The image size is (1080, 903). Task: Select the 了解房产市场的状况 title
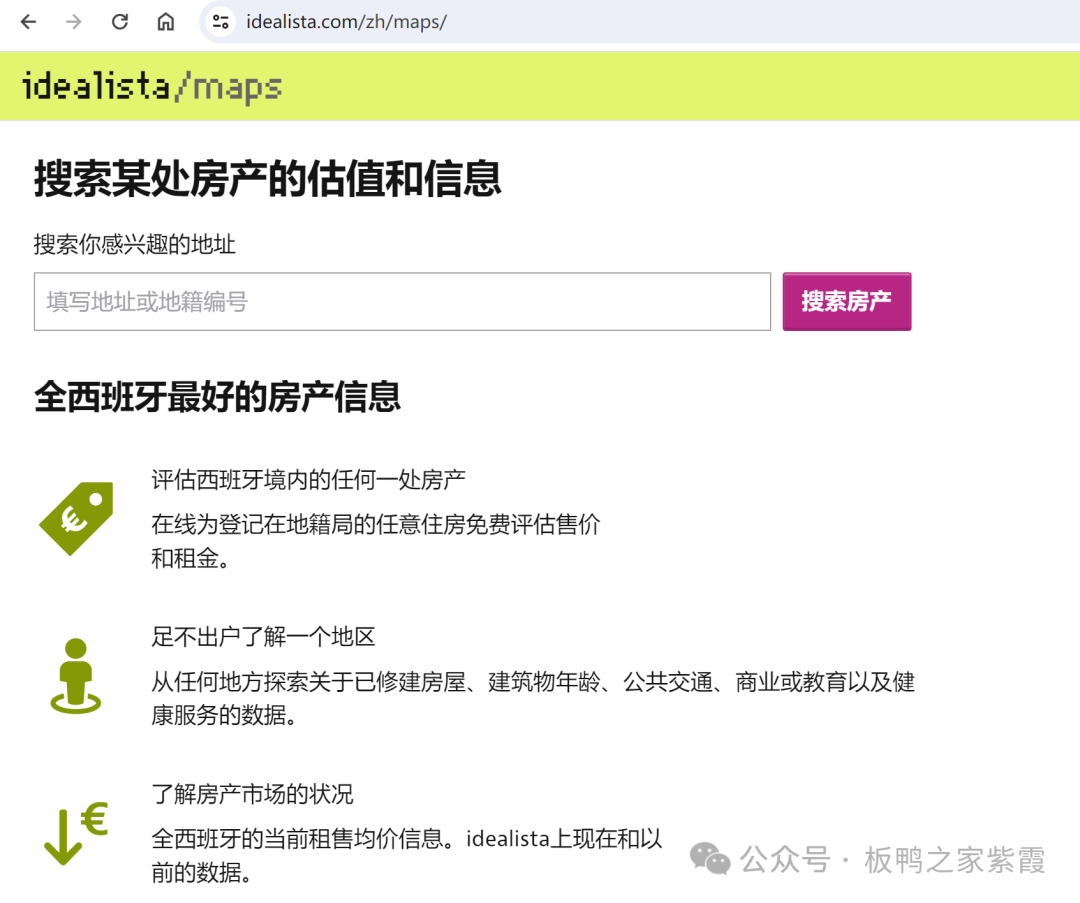252,794
